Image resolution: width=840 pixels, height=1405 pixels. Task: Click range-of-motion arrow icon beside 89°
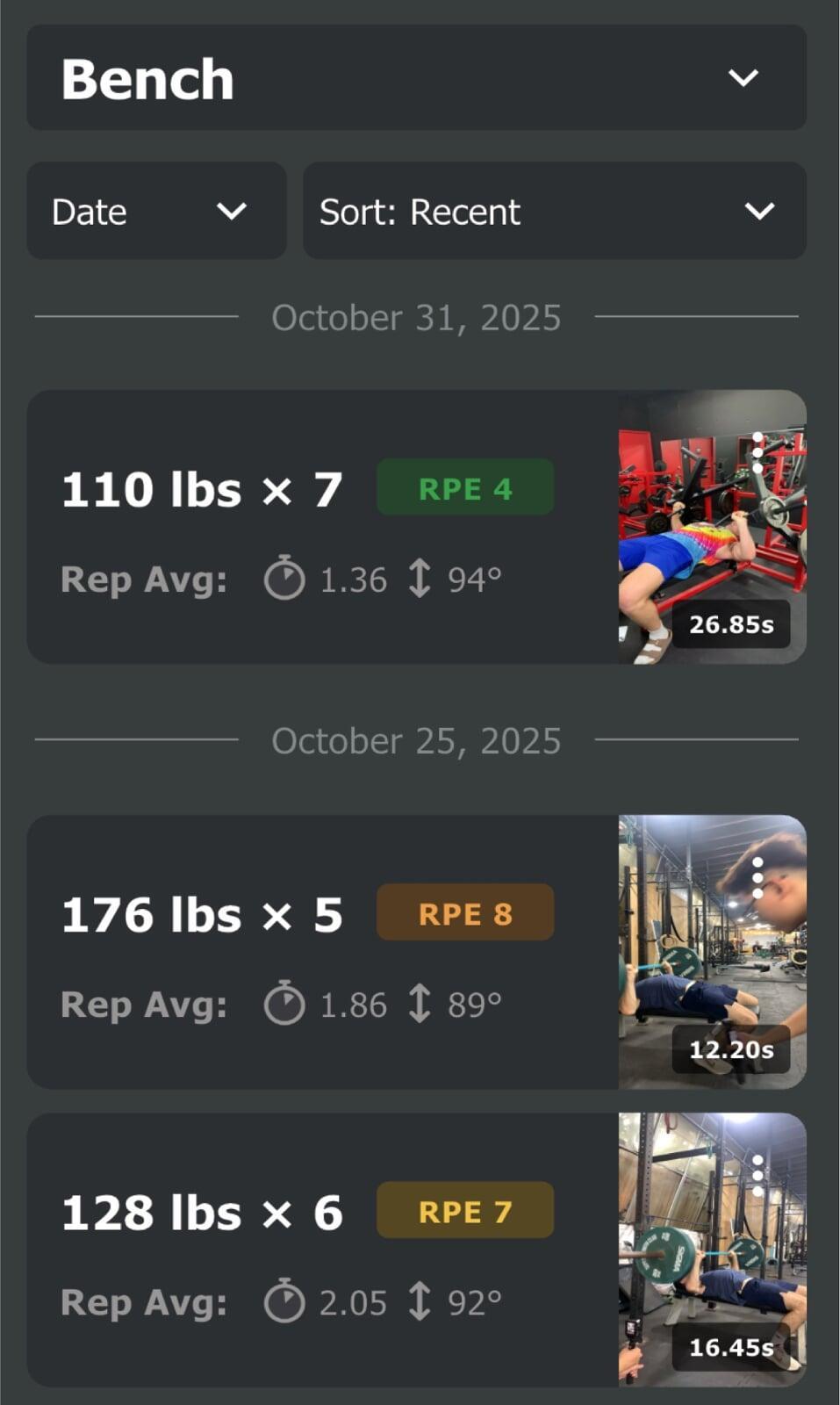(420, 1004)
